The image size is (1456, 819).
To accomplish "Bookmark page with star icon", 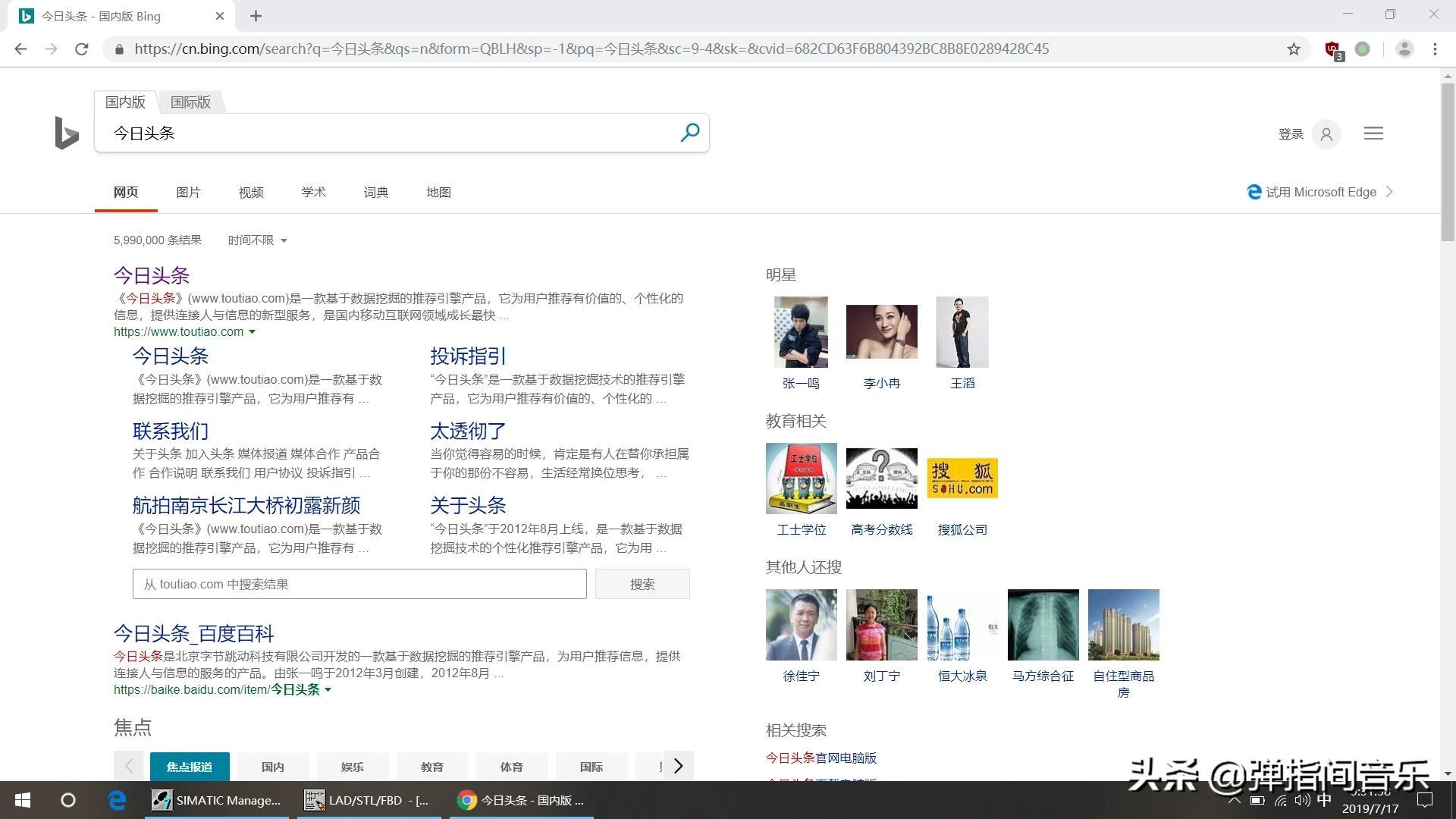I will point(1294,49).
